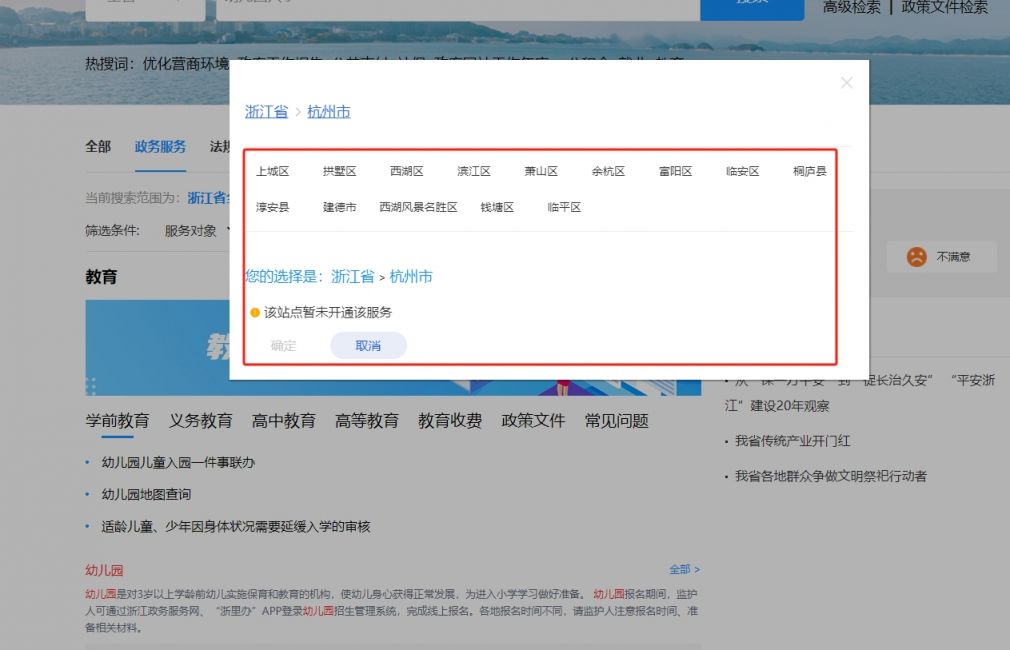Select 建德市 city
Image resolution: width=1010 pixels, height=650 pixels.
click(339, 207)
